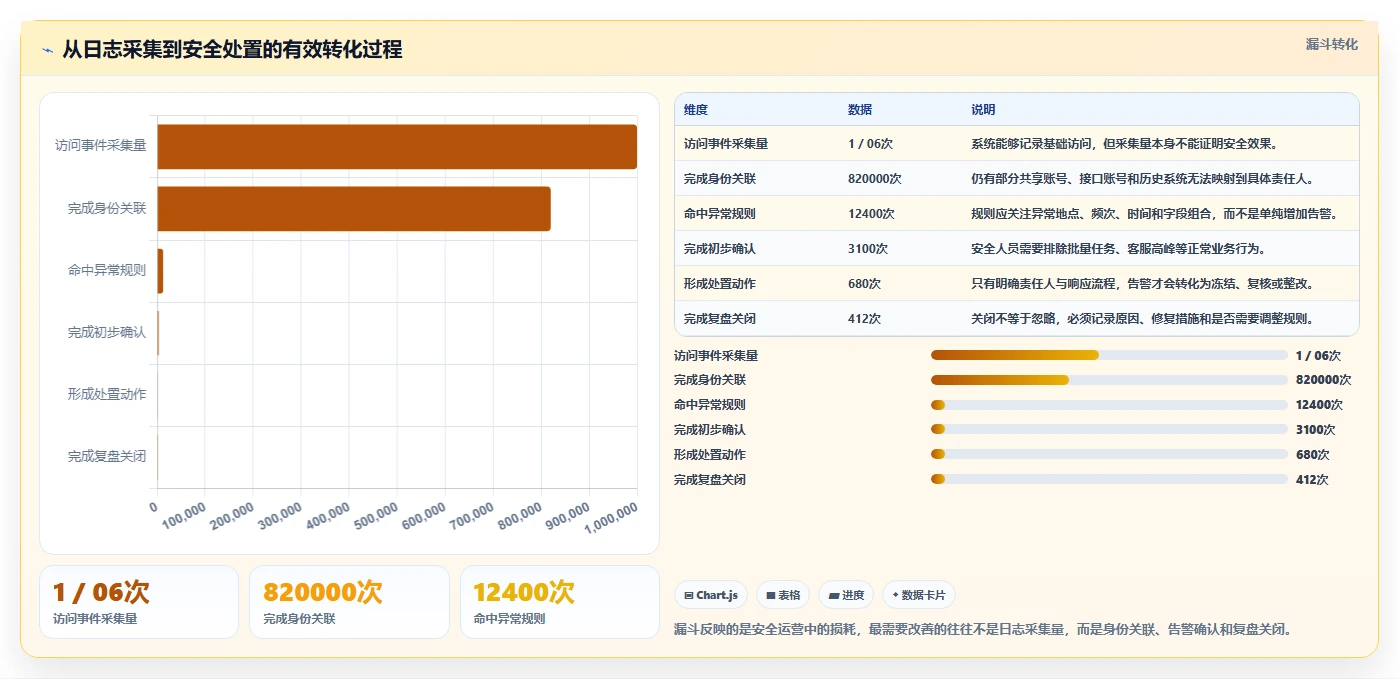Click the 完成初步确认 progress bar
1399x679 pixels.
click(1109, 429)
